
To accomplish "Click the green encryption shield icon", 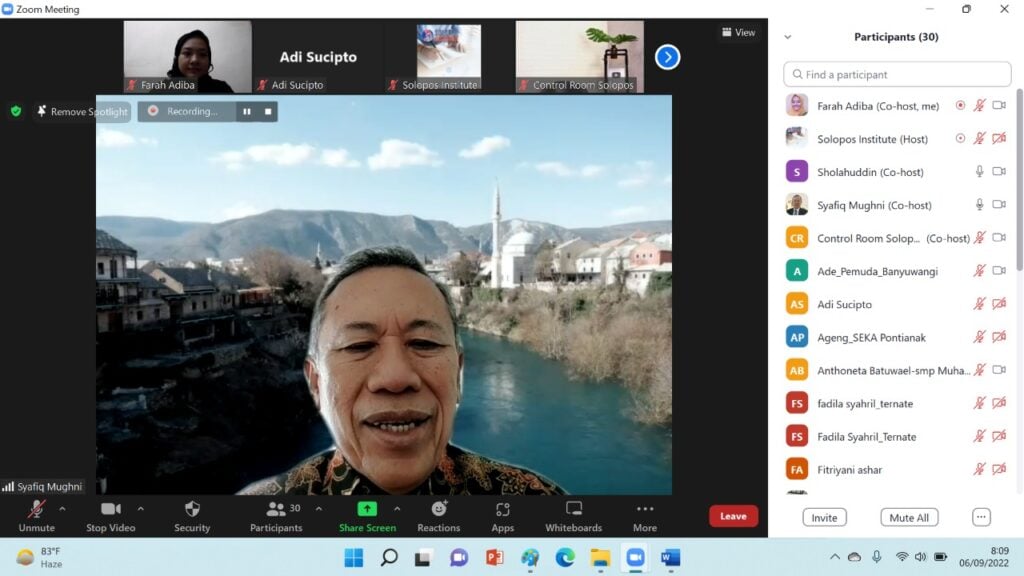I will pos(16,112).
